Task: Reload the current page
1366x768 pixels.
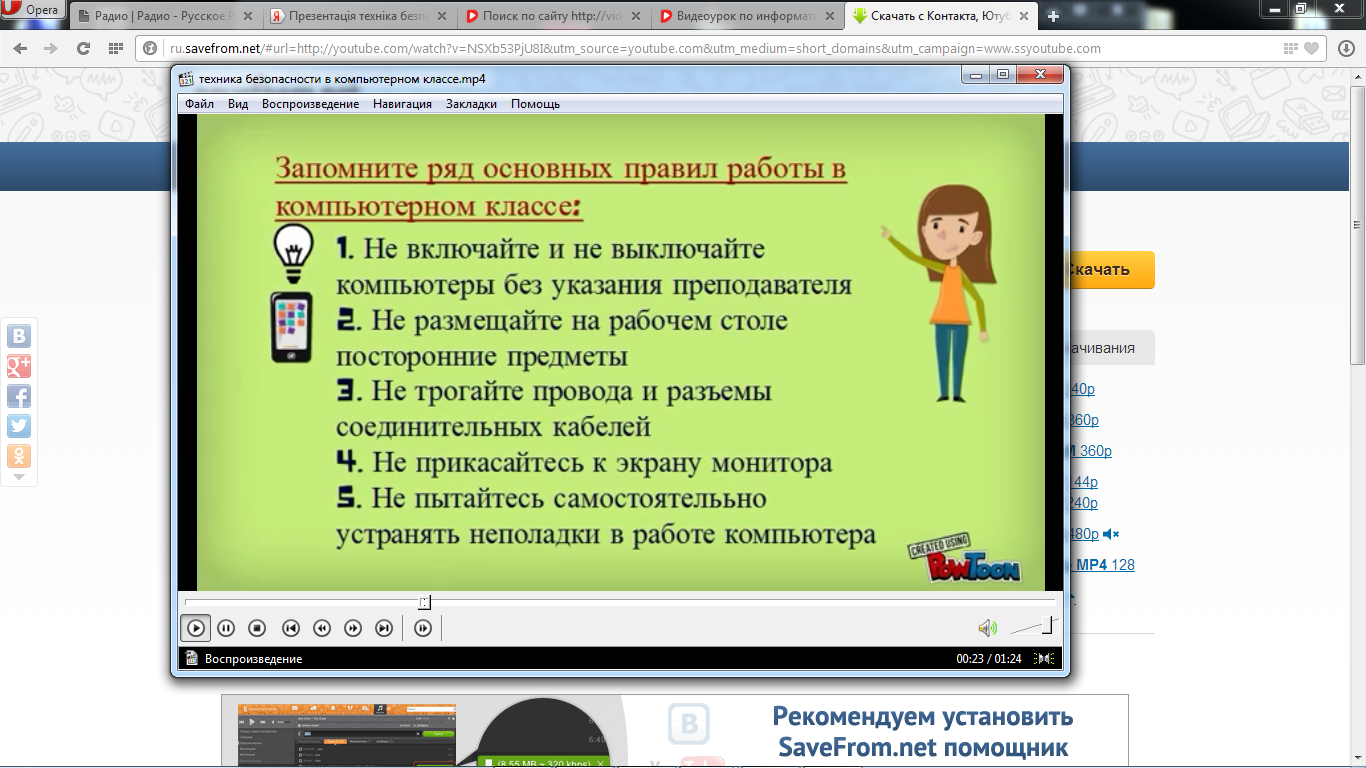Action: pyautogui.click(x=83, y=48)
